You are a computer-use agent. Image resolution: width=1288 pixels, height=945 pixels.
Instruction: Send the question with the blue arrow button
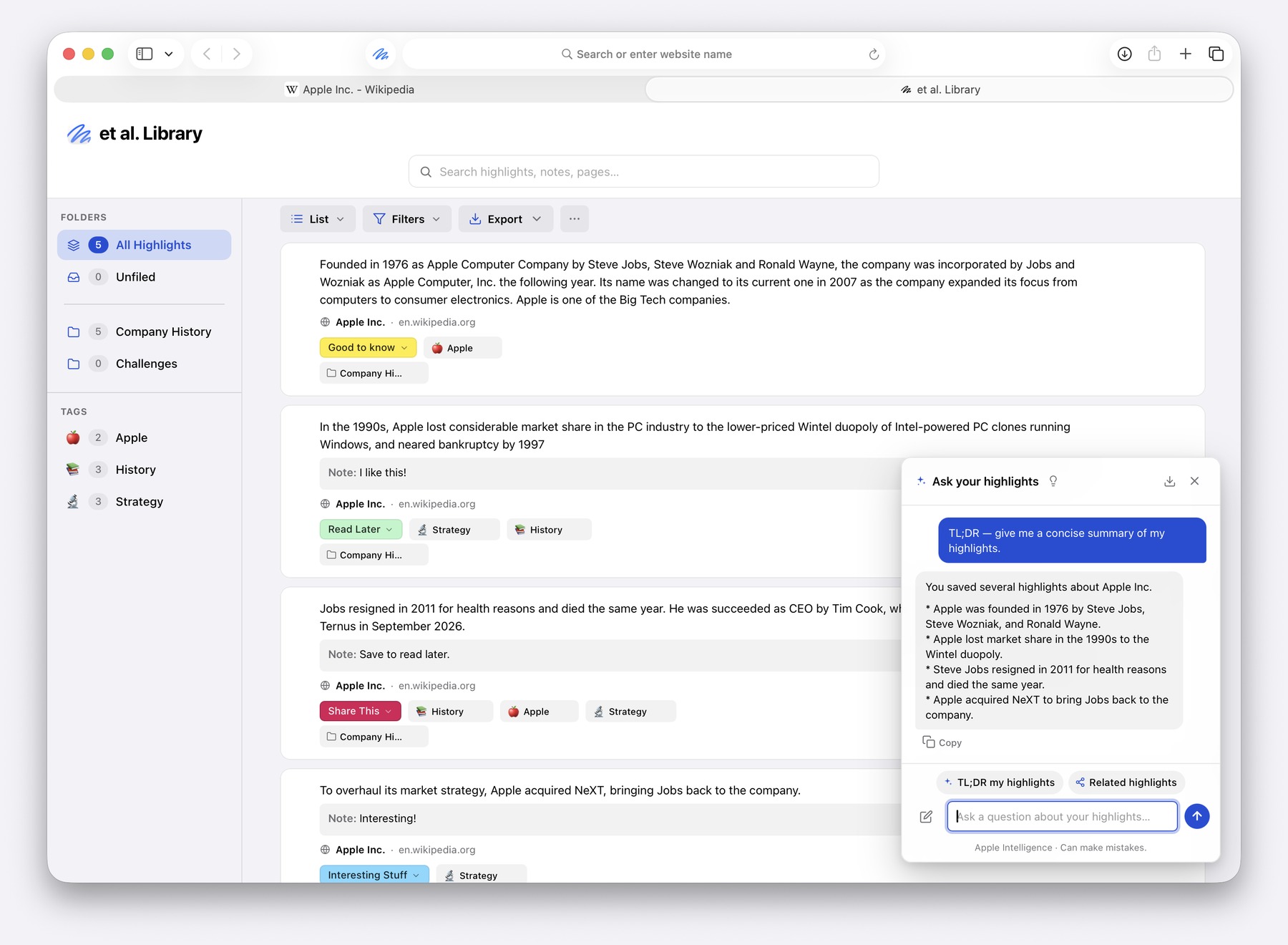tap(1197, 816)
